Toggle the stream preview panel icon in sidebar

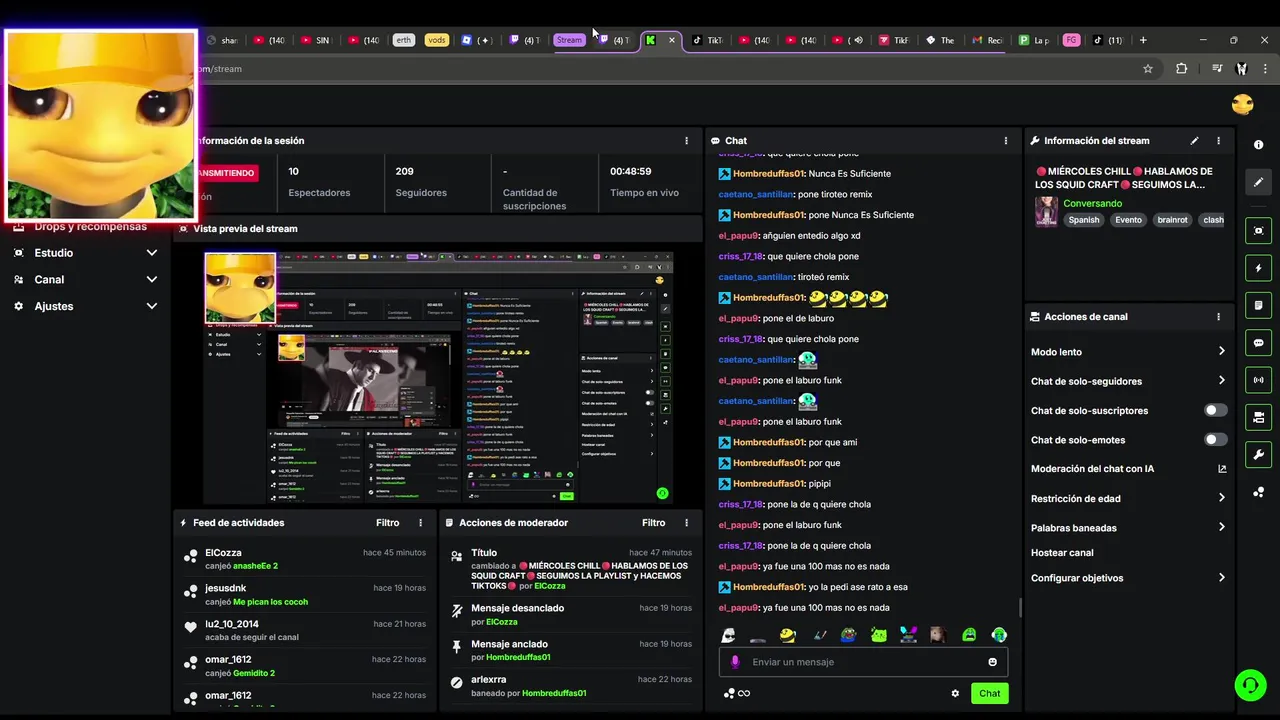[x=1258, y=230]
